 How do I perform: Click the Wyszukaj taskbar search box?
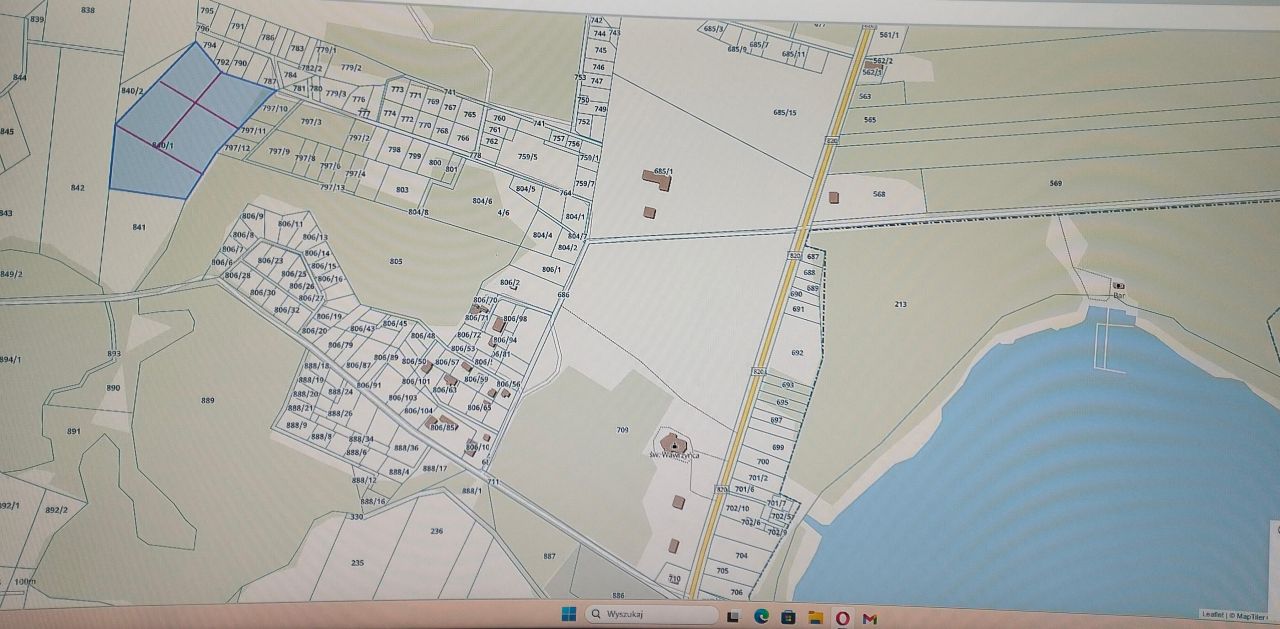pyautogui.click(x=653, y=614)
